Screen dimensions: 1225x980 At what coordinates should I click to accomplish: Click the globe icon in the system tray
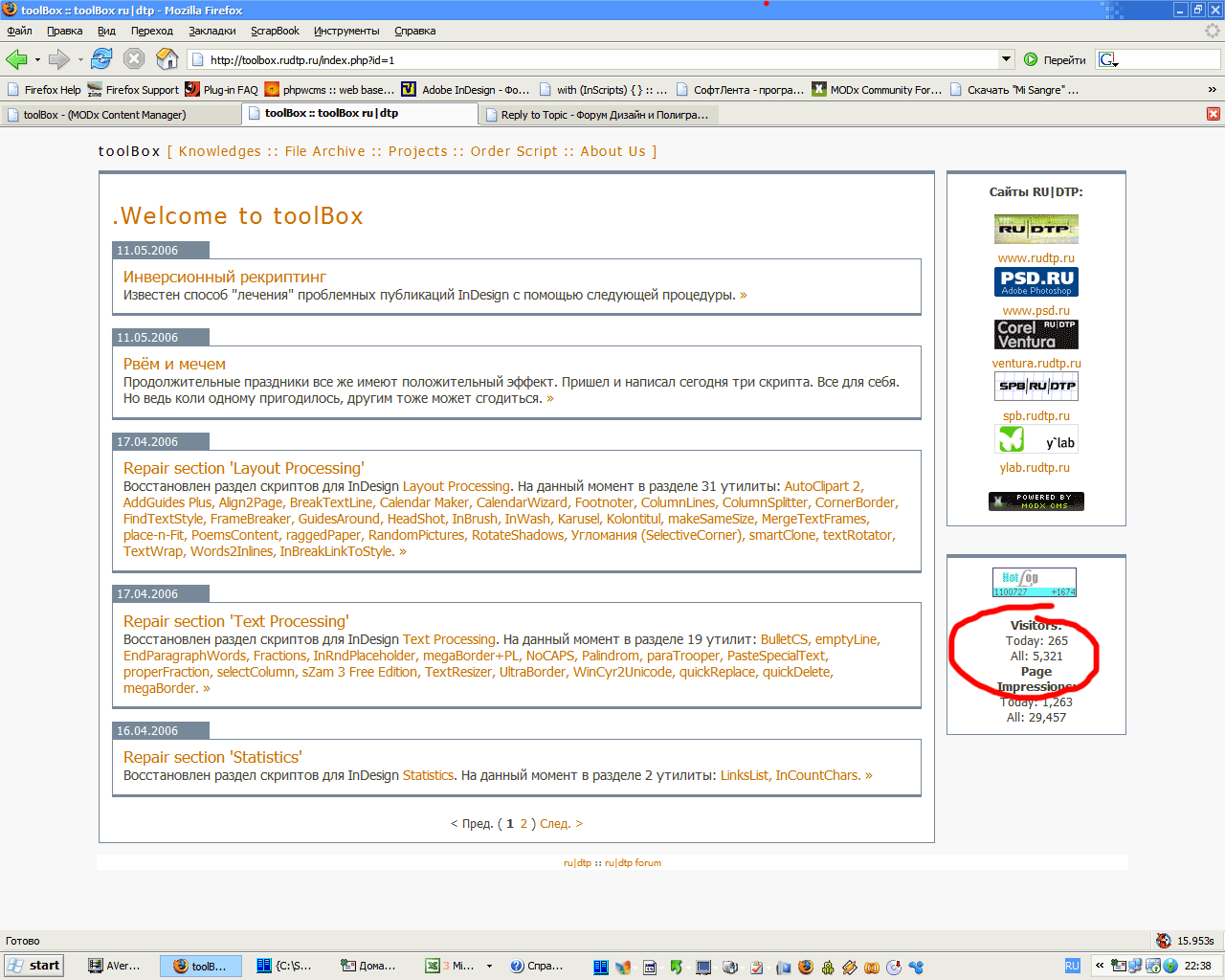pos(1170,967)
